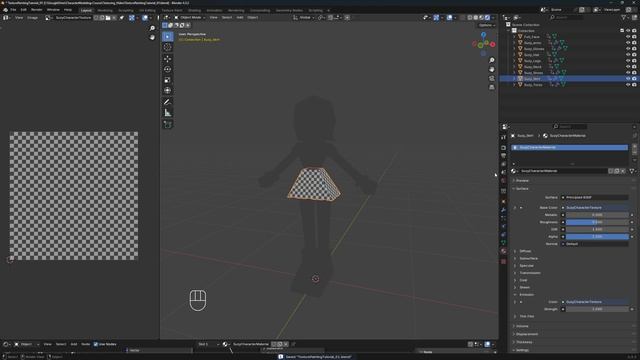Screen dimensions: 640x360
Task: Open the Object Mode dropdown
Action: [x=190, y=18]
